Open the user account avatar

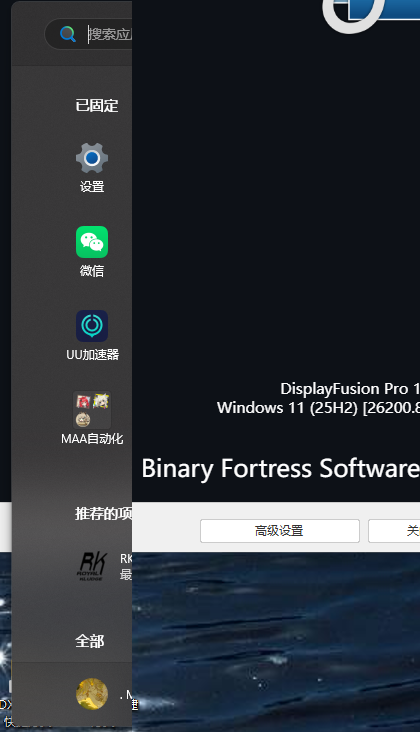tap(92, 694)
